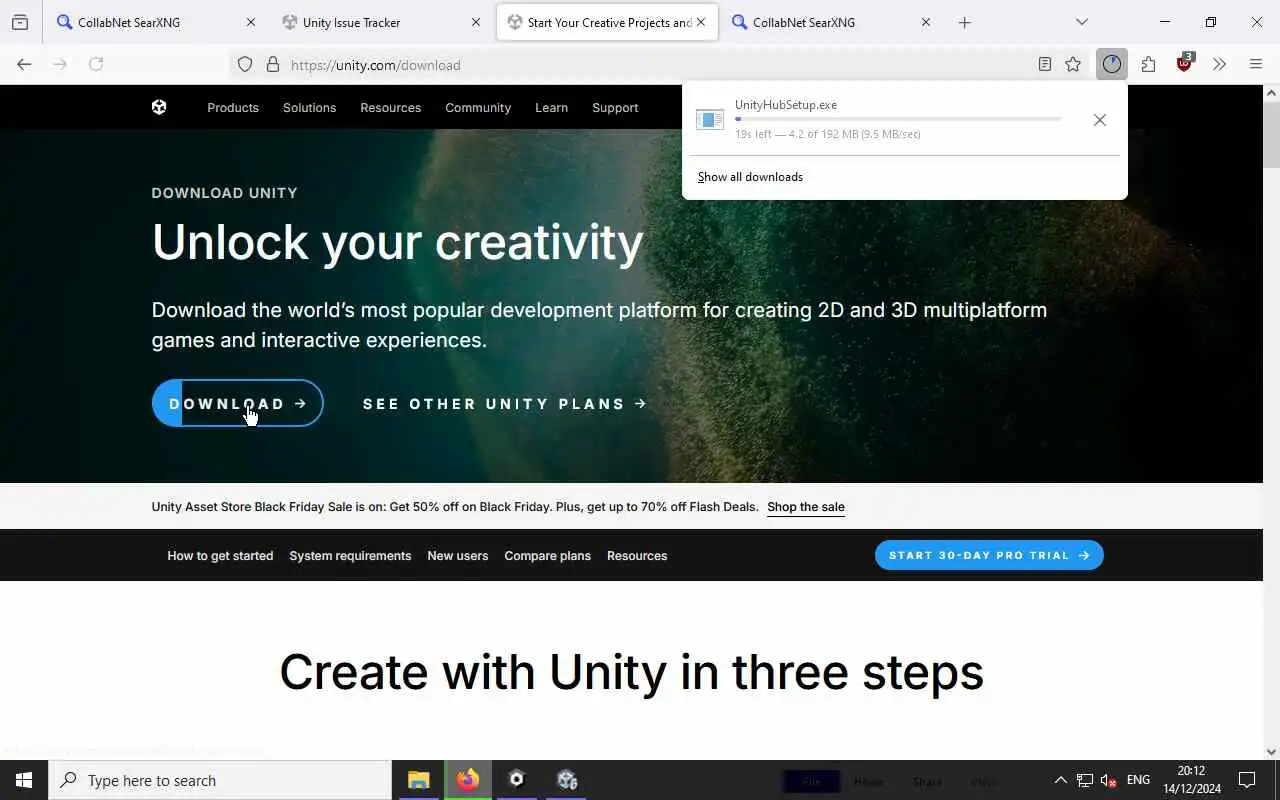Open Learn menu
The width and height of the screenshot is (1280, 800).
tap(551, 107)
